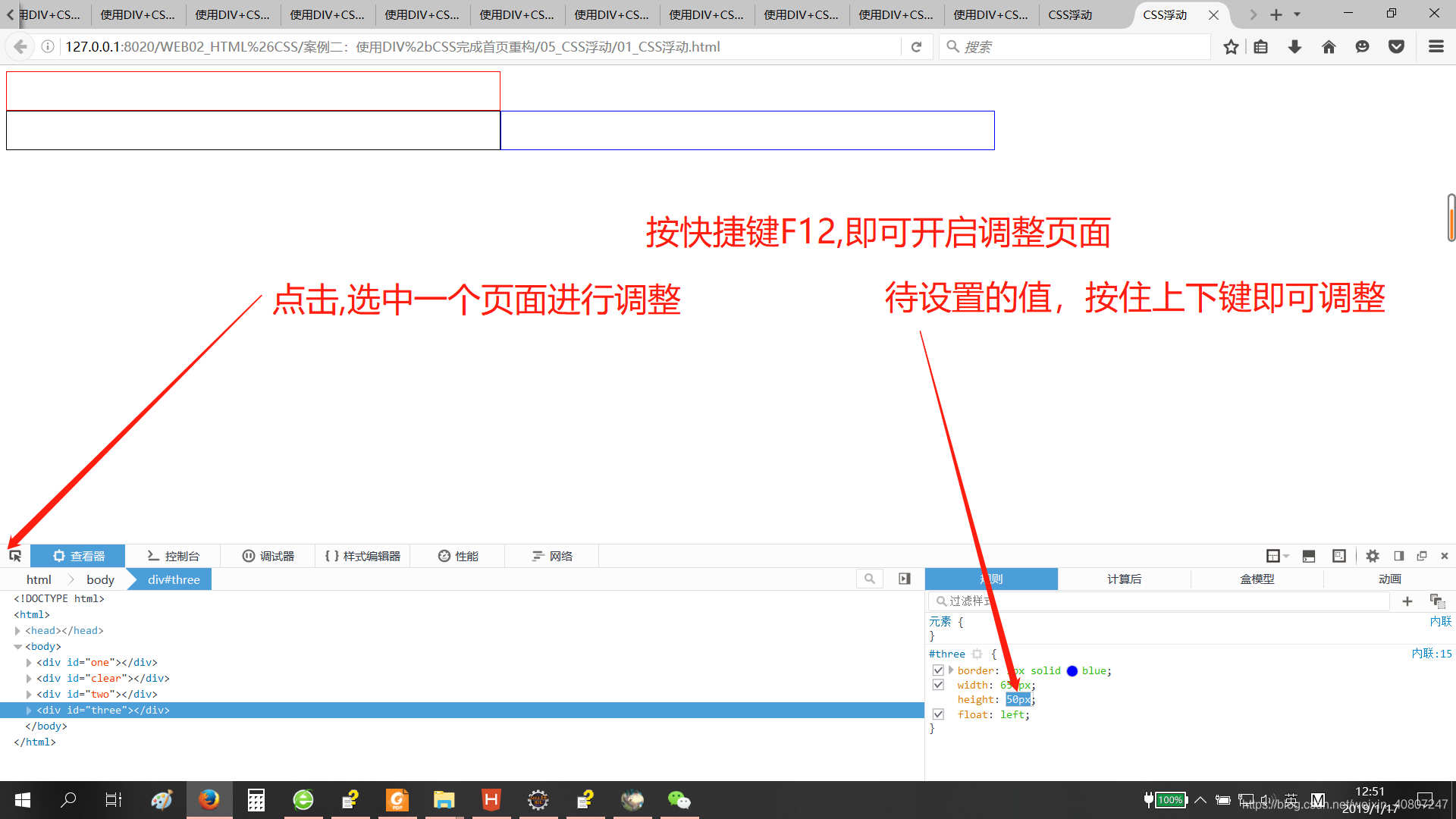Expand the border shorthand property triangle
The height and width of the screenshot is (819, 1456).
[951, 670]
